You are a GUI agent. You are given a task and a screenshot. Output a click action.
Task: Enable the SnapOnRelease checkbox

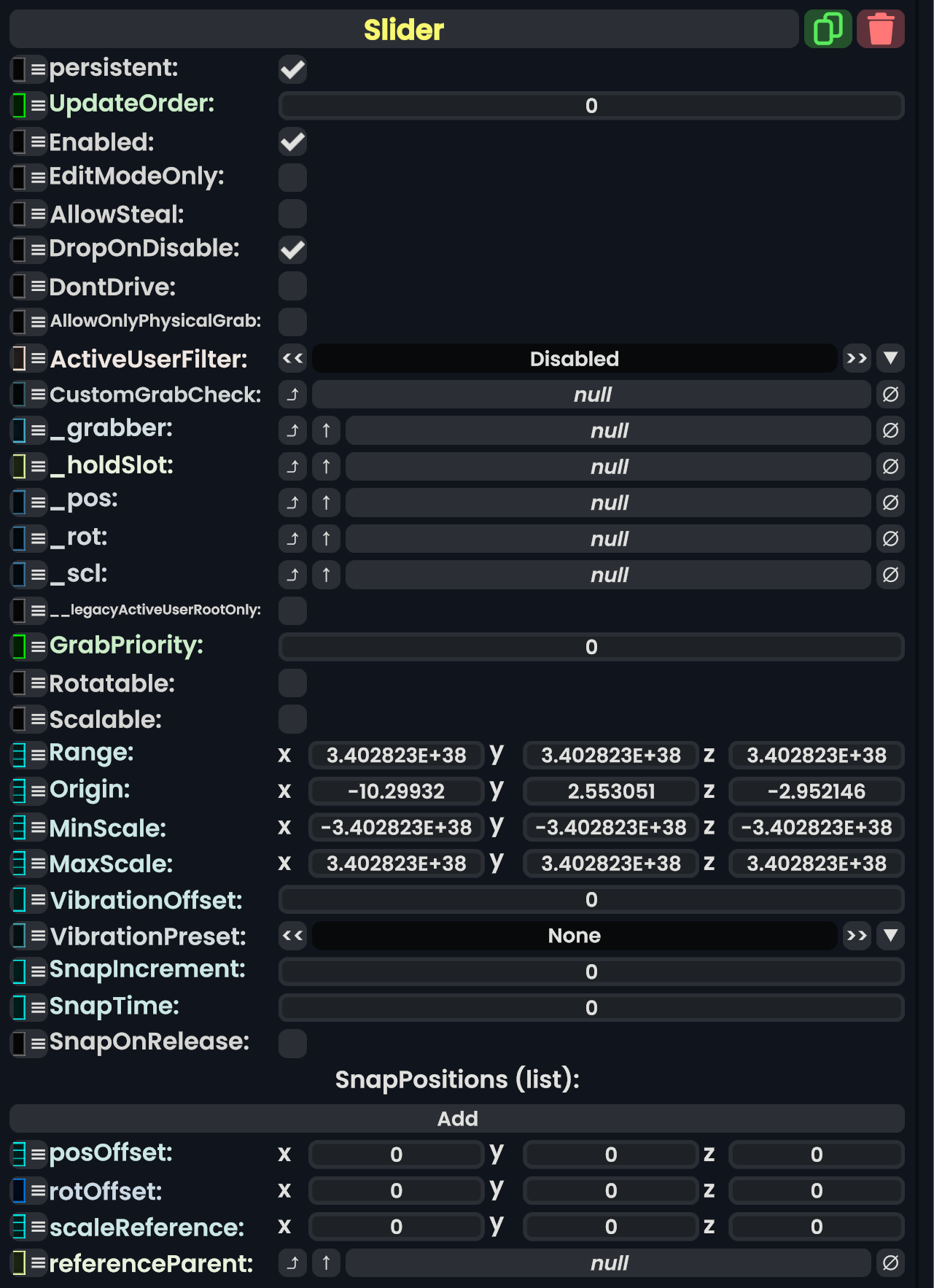coord(292,1044)
